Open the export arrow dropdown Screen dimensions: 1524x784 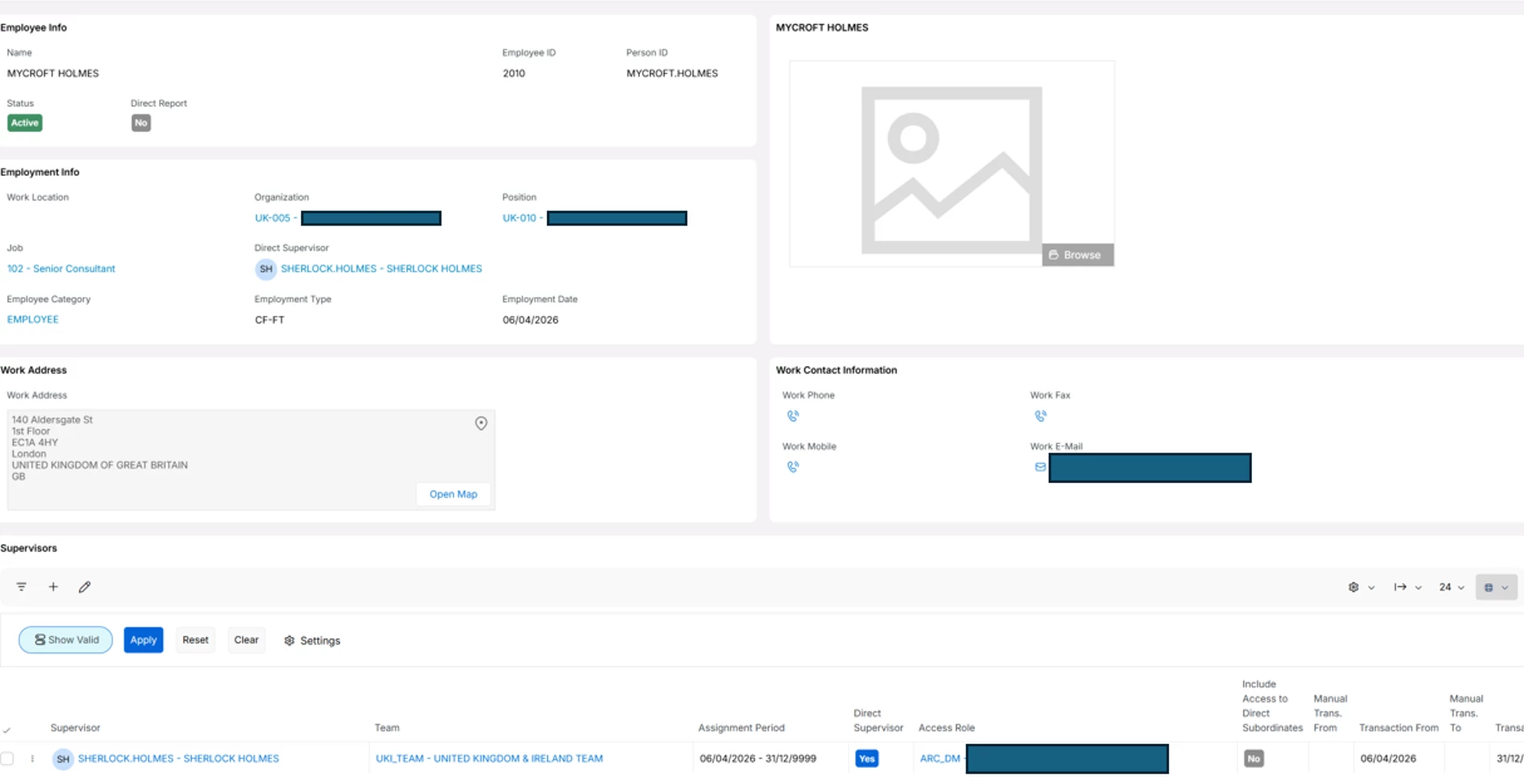1408,587
